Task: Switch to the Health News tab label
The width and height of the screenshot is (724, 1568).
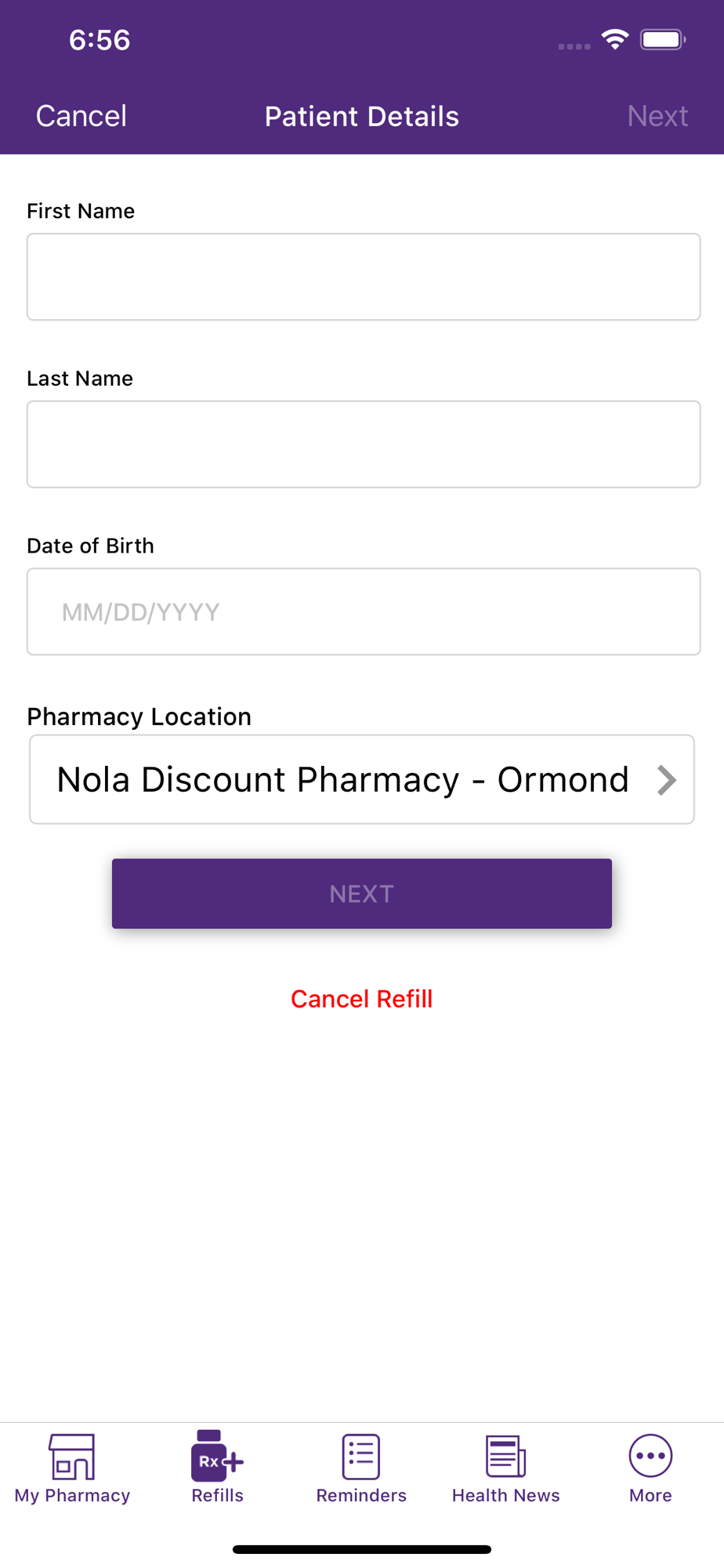Action: (x=505, y=1495)
